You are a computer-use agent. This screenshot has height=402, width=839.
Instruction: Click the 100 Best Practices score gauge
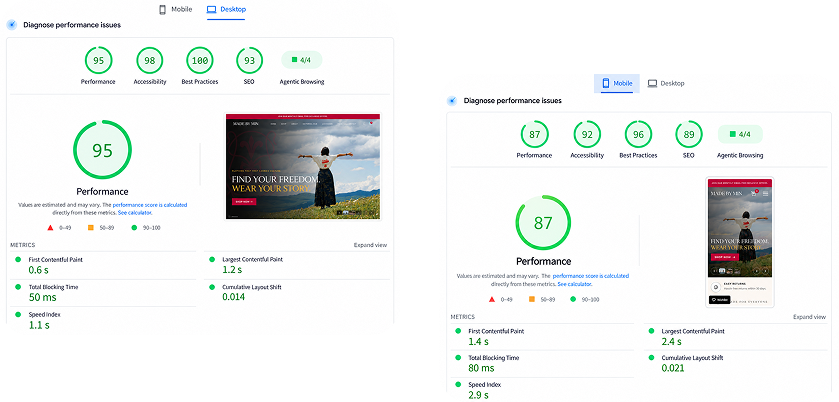pos(200,60)
